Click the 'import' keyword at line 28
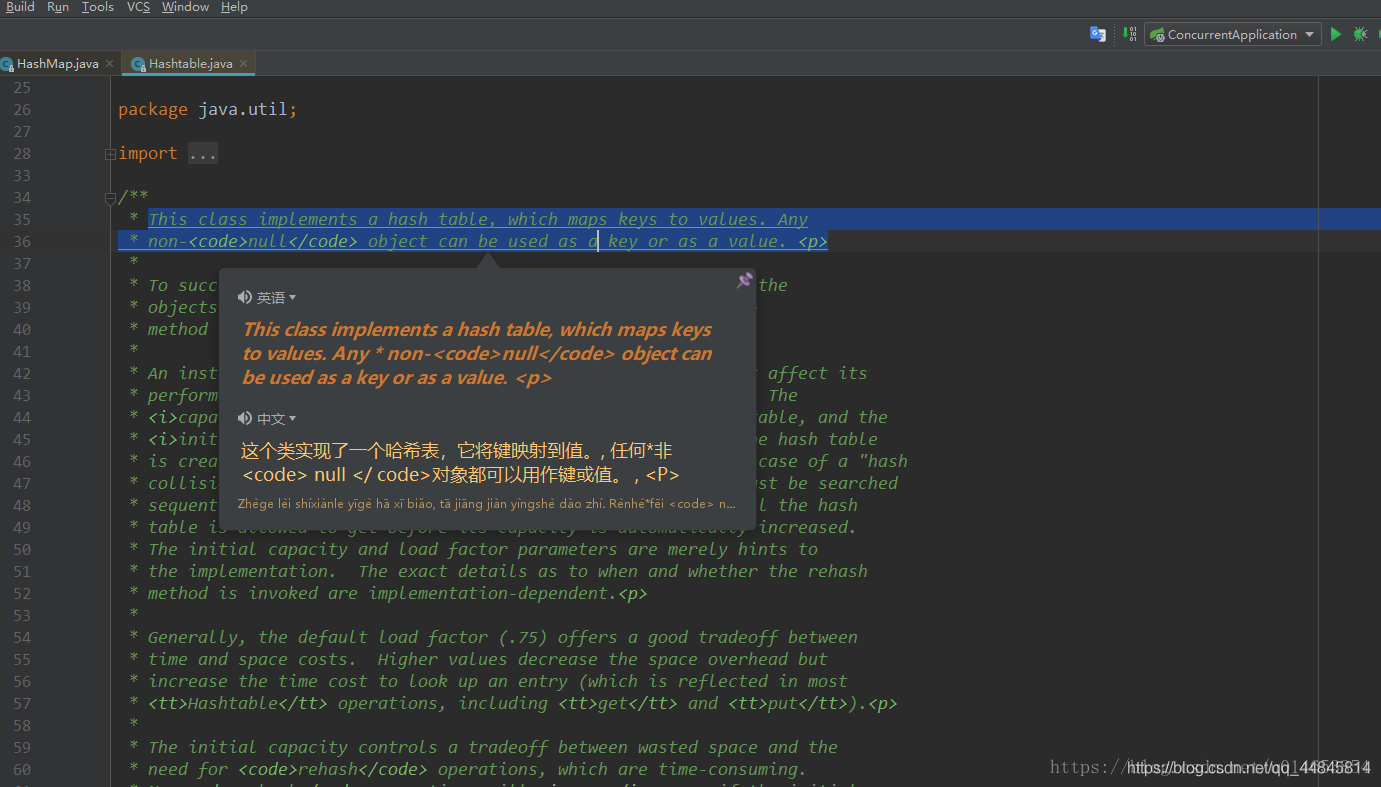The image size is (1381, 787). click(147, 154)
